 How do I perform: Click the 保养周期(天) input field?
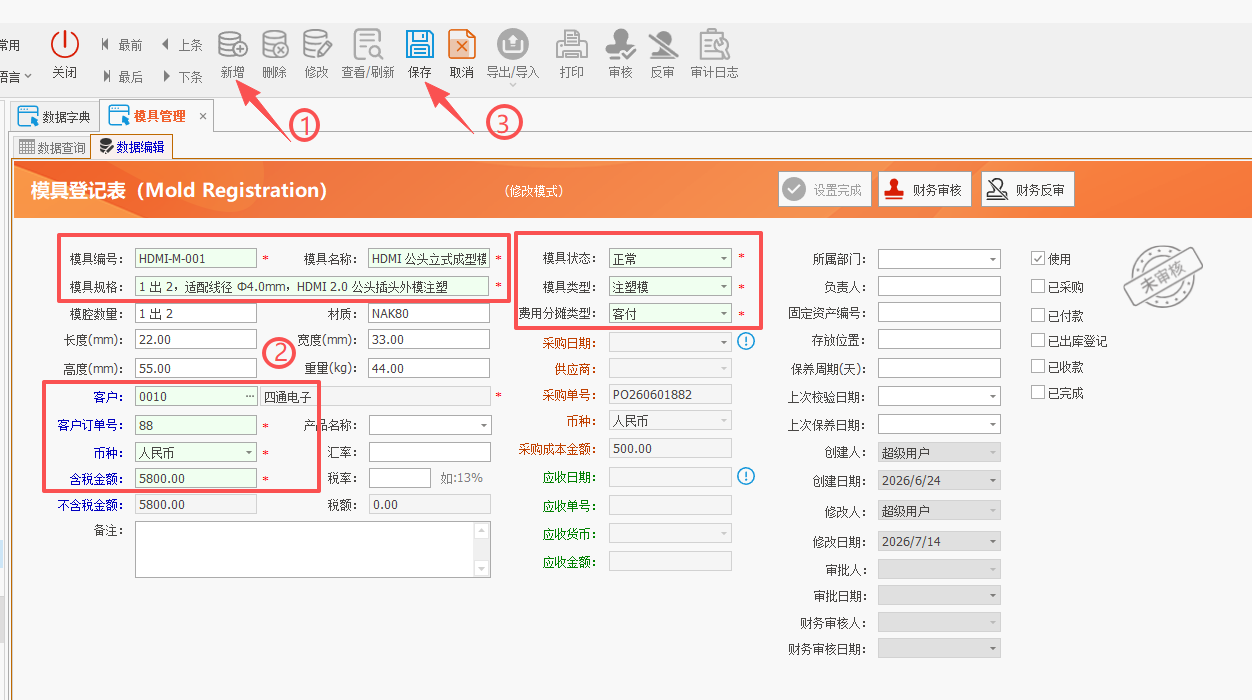pyautogui.click(x=939, y=368)
